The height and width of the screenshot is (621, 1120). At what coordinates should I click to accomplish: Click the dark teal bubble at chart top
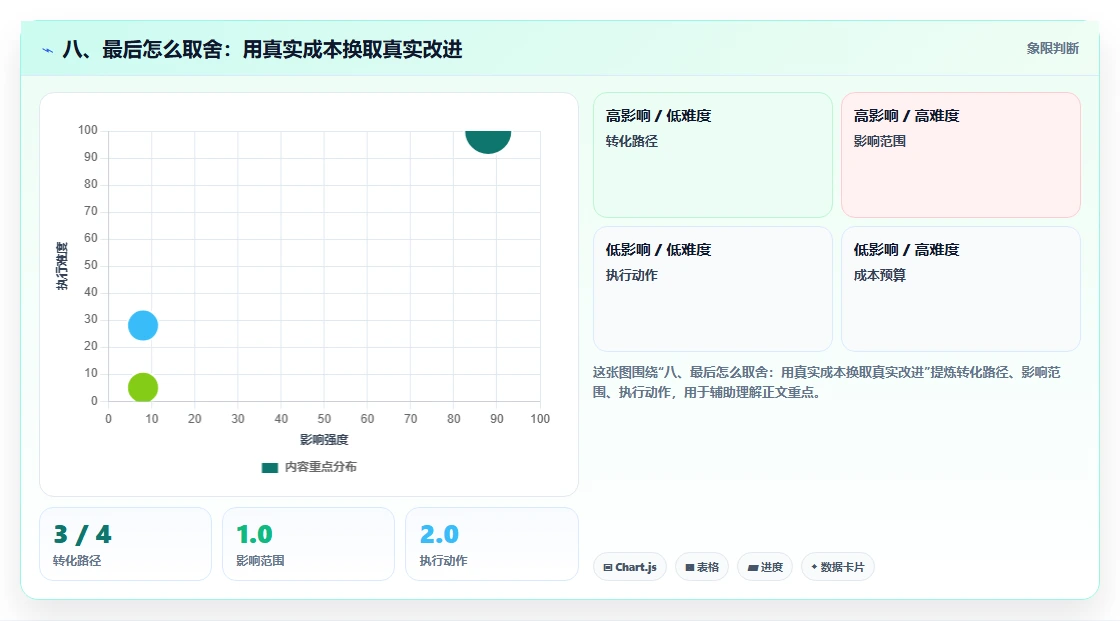(488, 141)
